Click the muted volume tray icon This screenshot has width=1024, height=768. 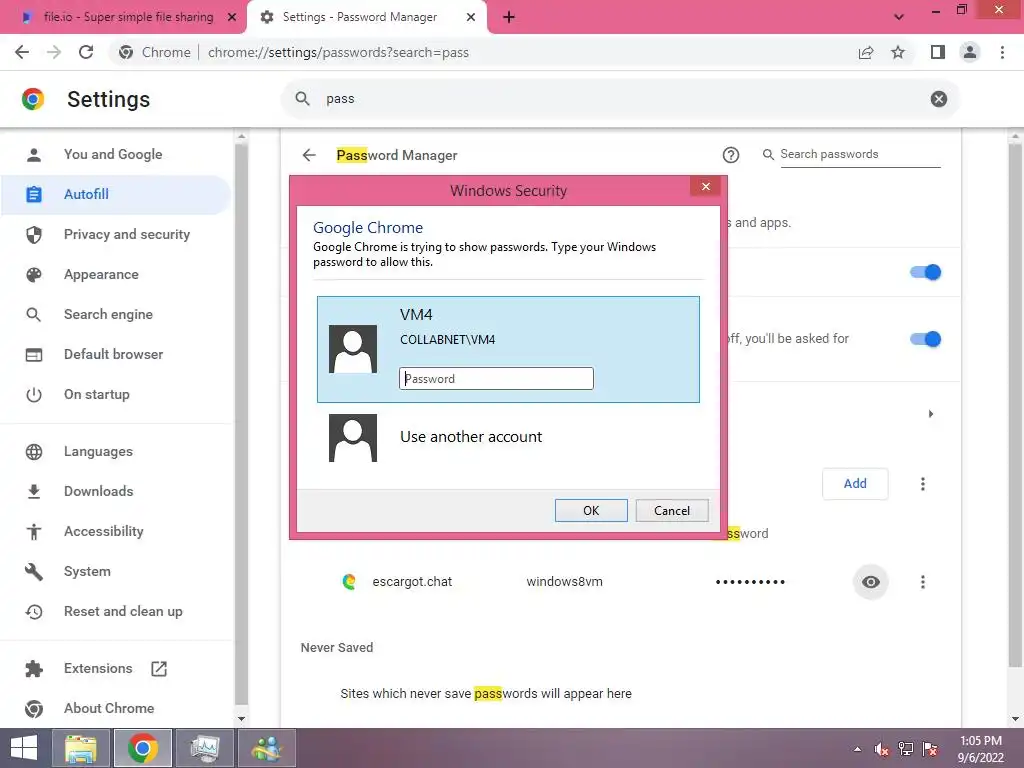pyautogui.click(x=881, y=749)
